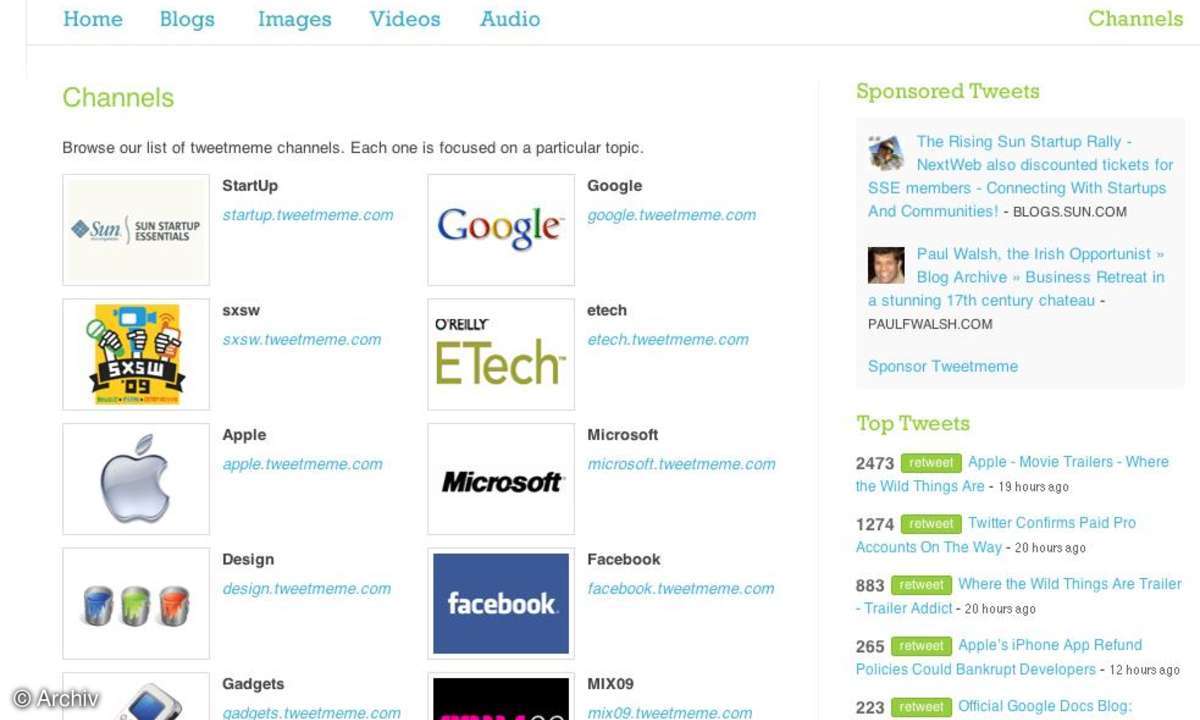
Task: Retweet Apple's iPhone App Refund tweet
Action: pos(921,646)
